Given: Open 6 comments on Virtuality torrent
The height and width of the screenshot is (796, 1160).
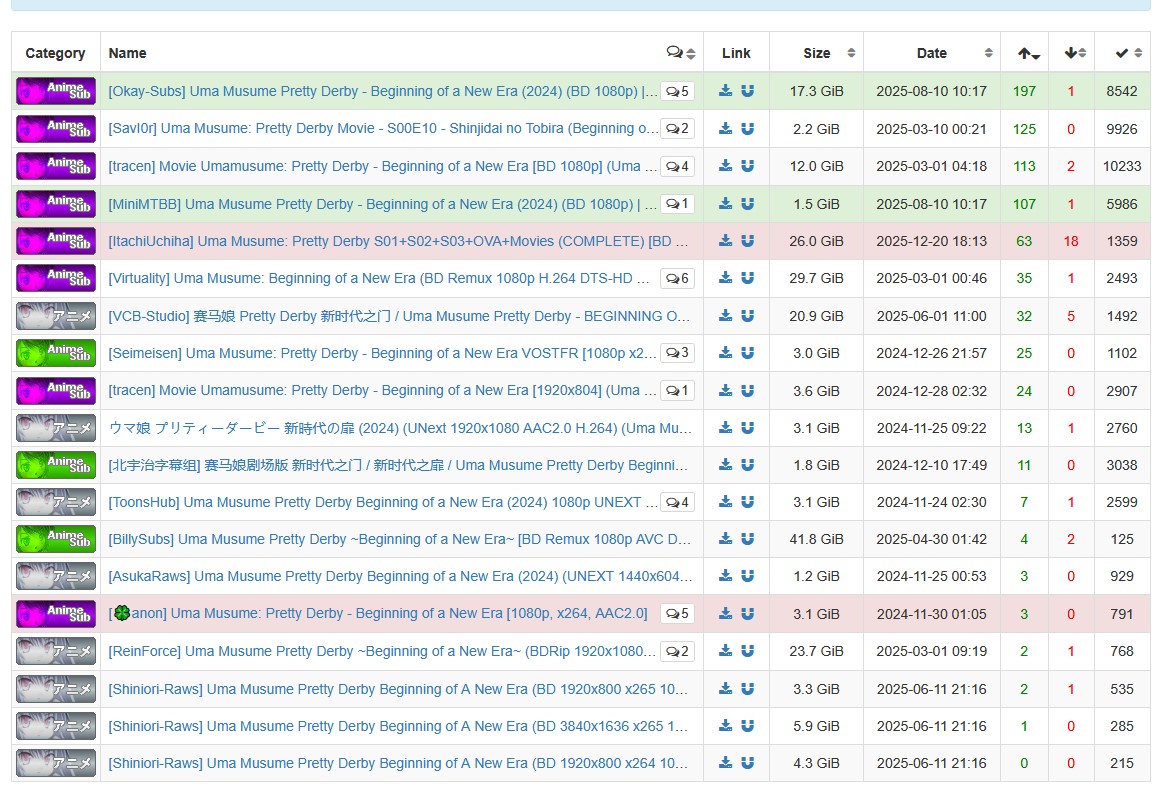Looking at the screenshot, I should (677, 278).
